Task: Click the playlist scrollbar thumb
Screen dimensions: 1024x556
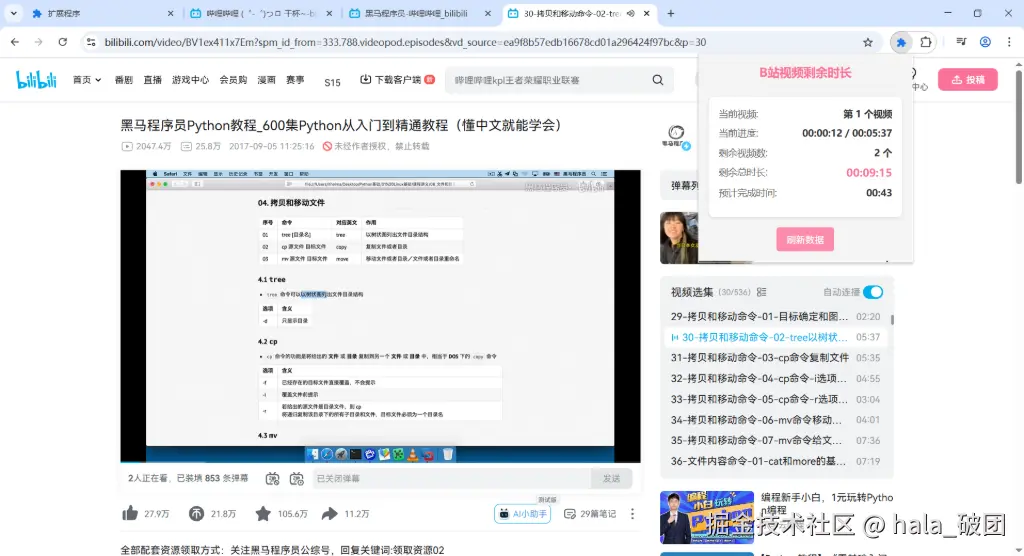Action: [892, 319]
